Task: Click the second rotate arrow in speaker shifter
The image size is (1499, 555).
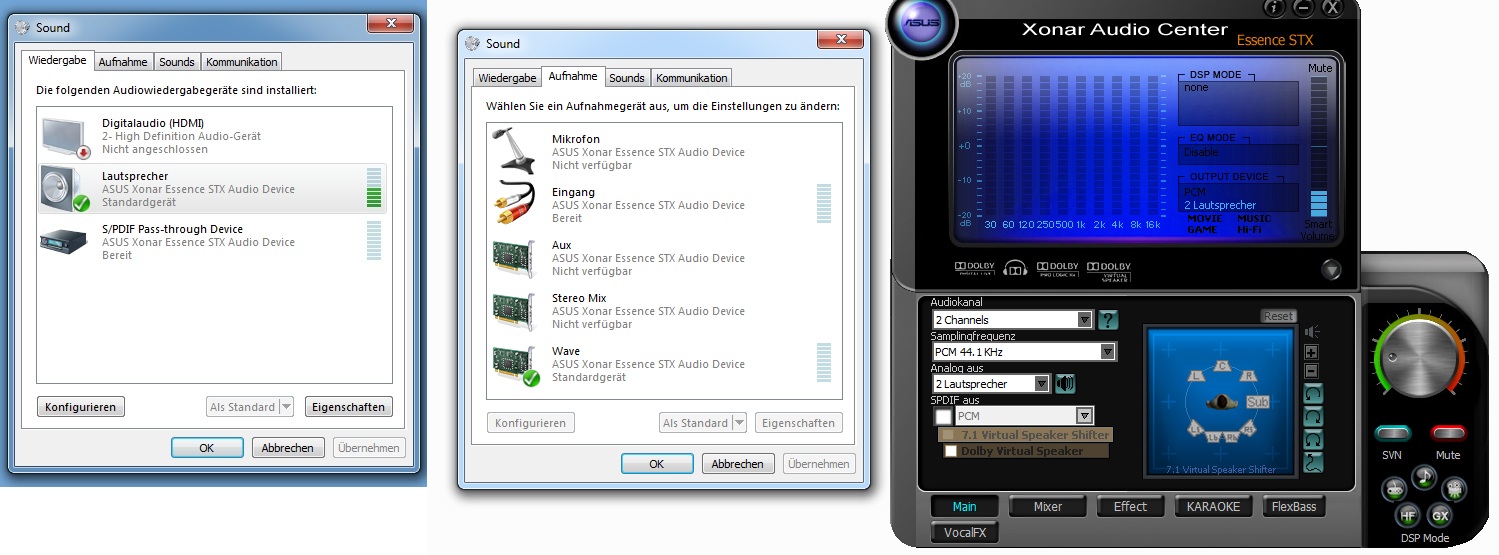Action: pyautogui.click(x=1314, y=416)
